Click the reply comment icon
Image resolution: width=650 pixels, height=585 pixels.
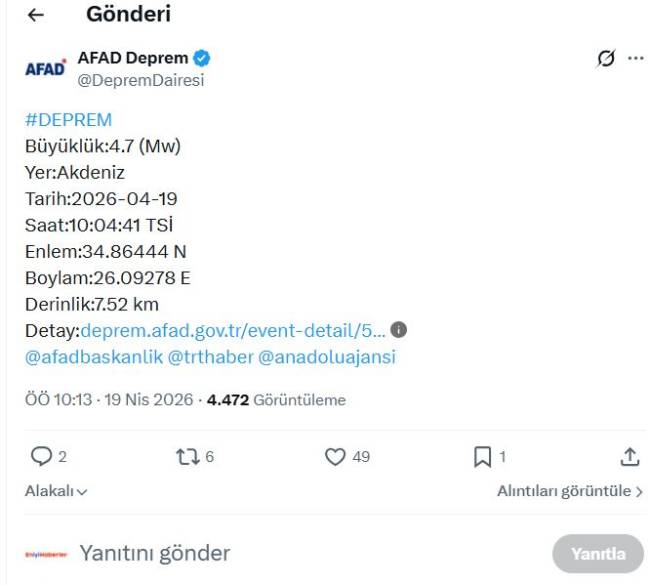[41, 457]
